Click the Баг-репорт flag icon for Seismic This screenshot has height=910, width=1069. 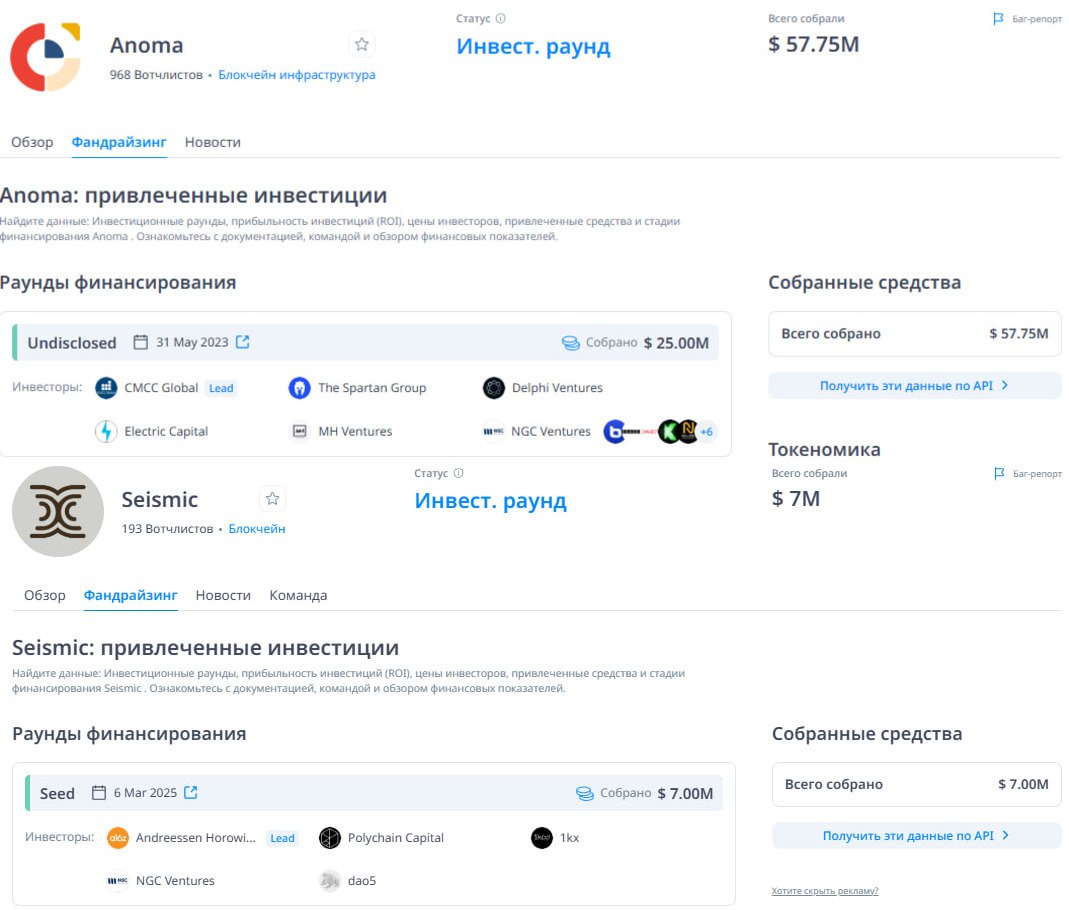tap(999, 473)
